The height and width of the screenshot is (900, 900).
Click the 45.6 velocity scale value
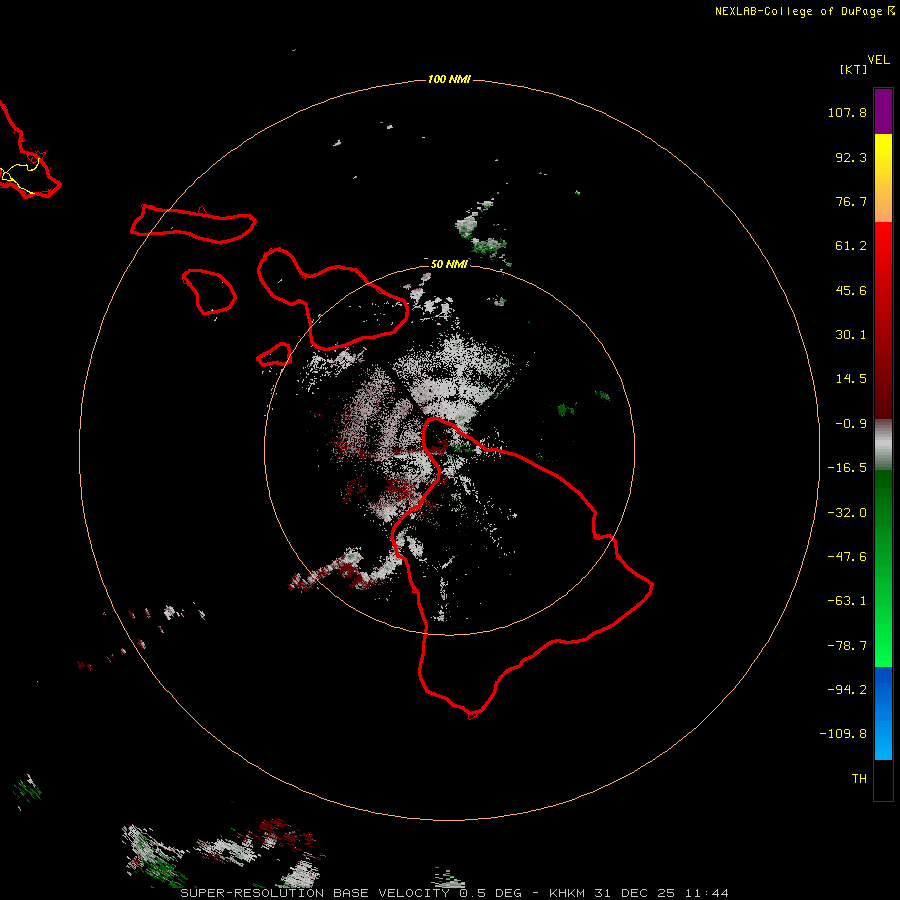(851, 290)
